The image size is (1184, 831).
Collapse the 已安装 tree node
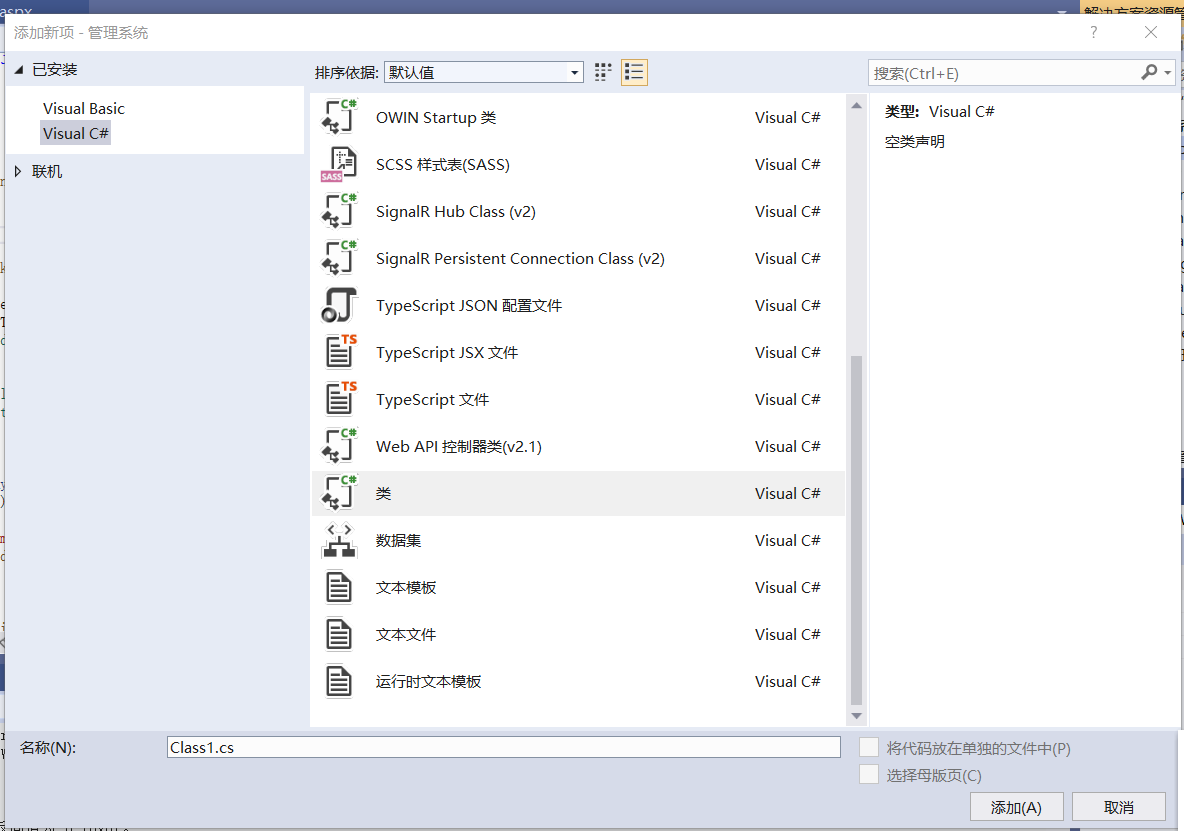point(19,69)
